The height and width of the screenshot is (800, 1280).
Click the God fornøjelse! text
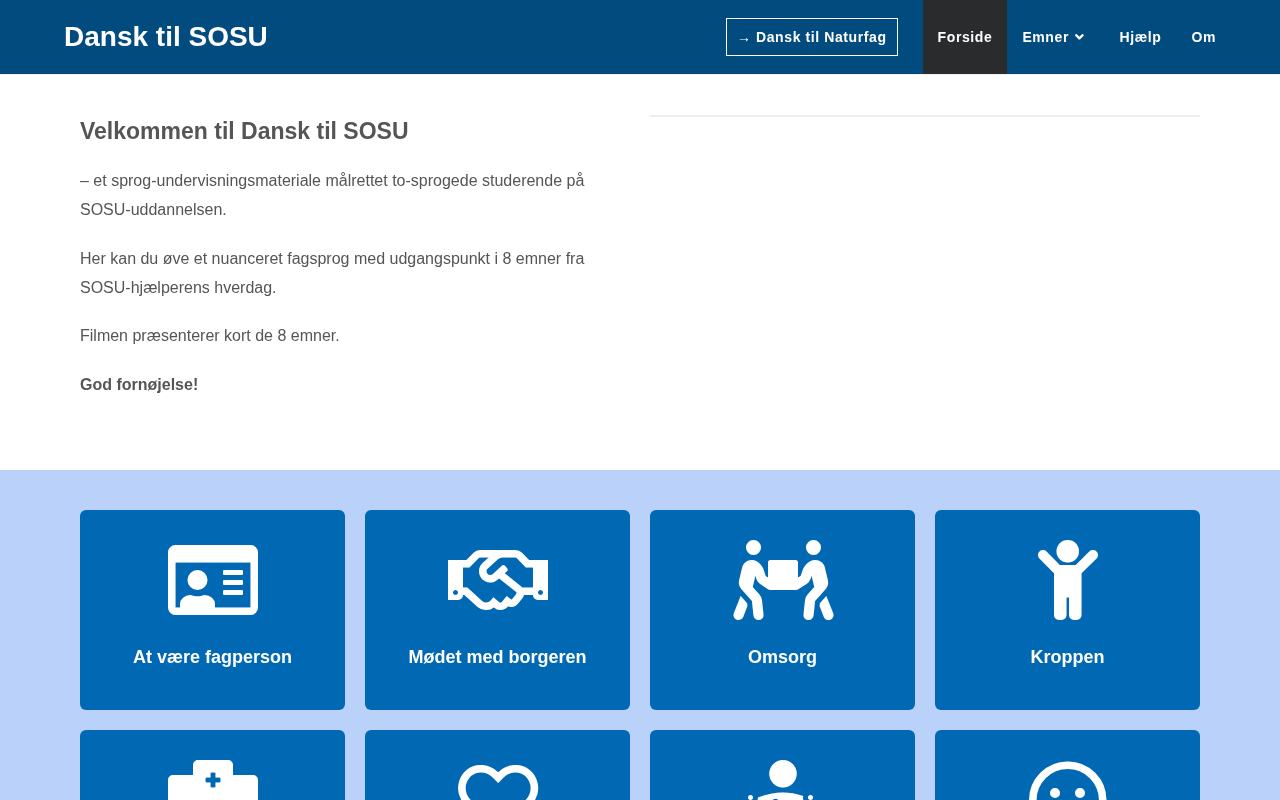point(139,385)
